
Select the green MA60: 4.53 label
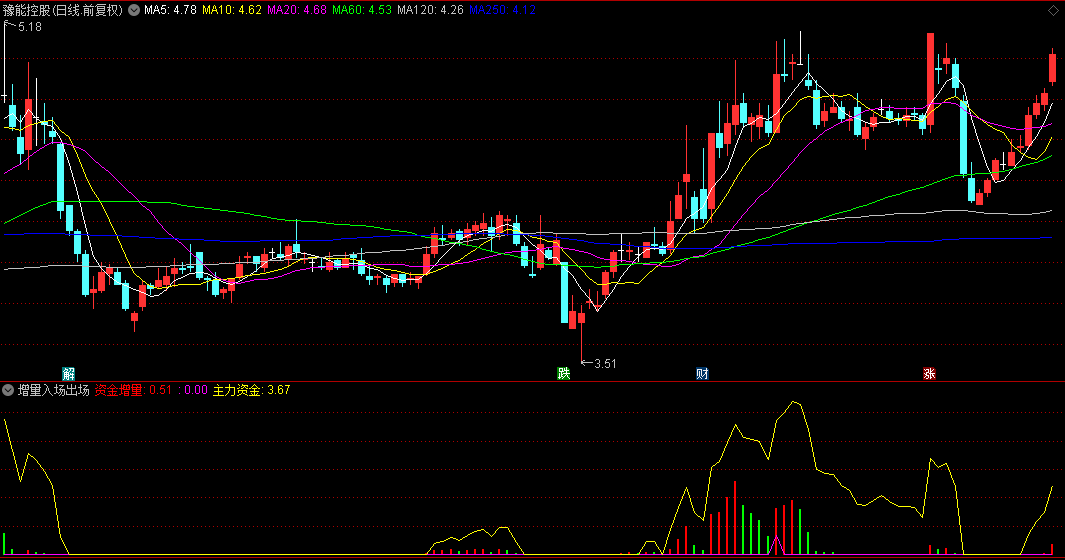pos(362,10)
